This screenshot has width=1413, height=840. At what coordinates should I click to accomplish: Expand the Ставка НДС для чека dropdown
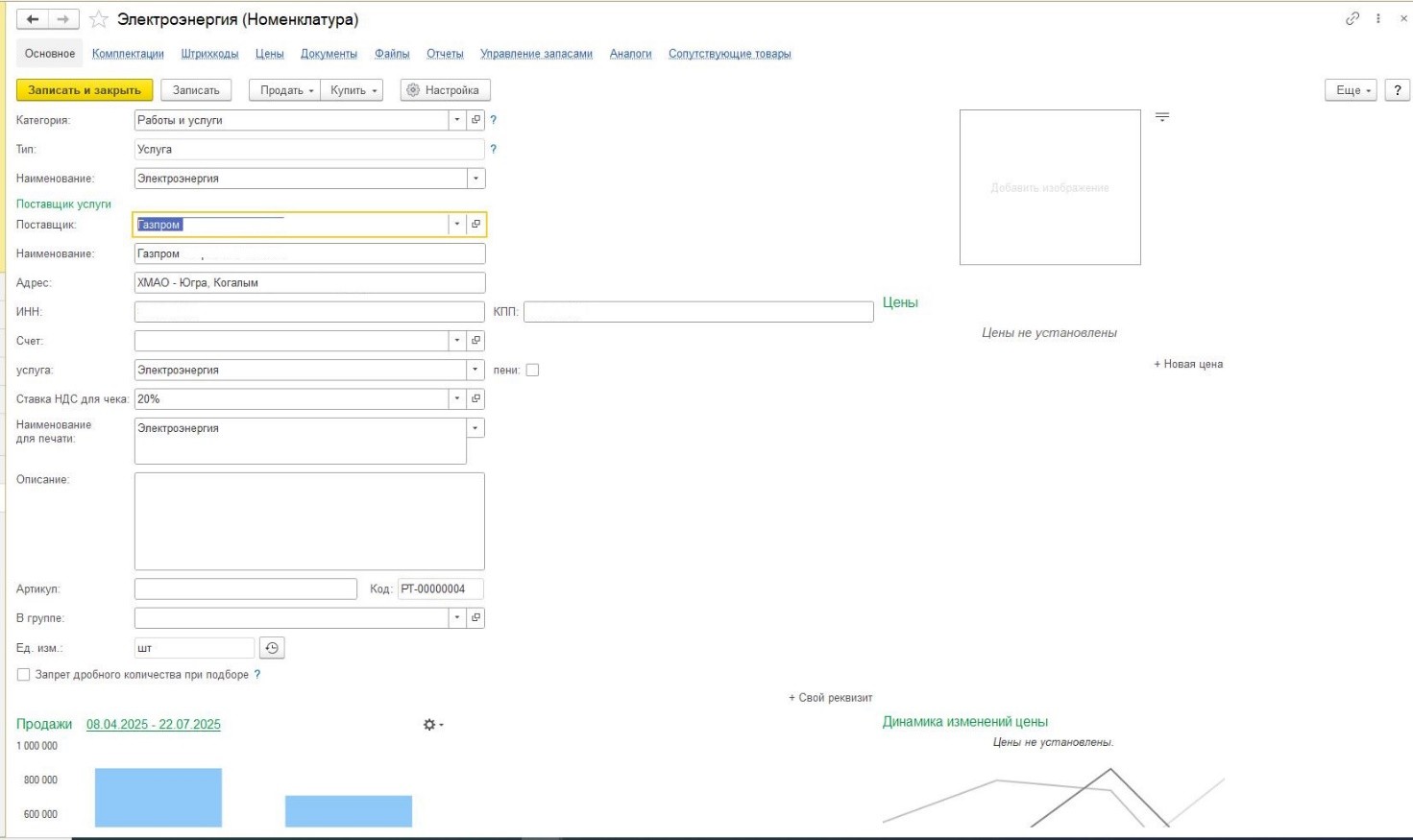point(457,398)
